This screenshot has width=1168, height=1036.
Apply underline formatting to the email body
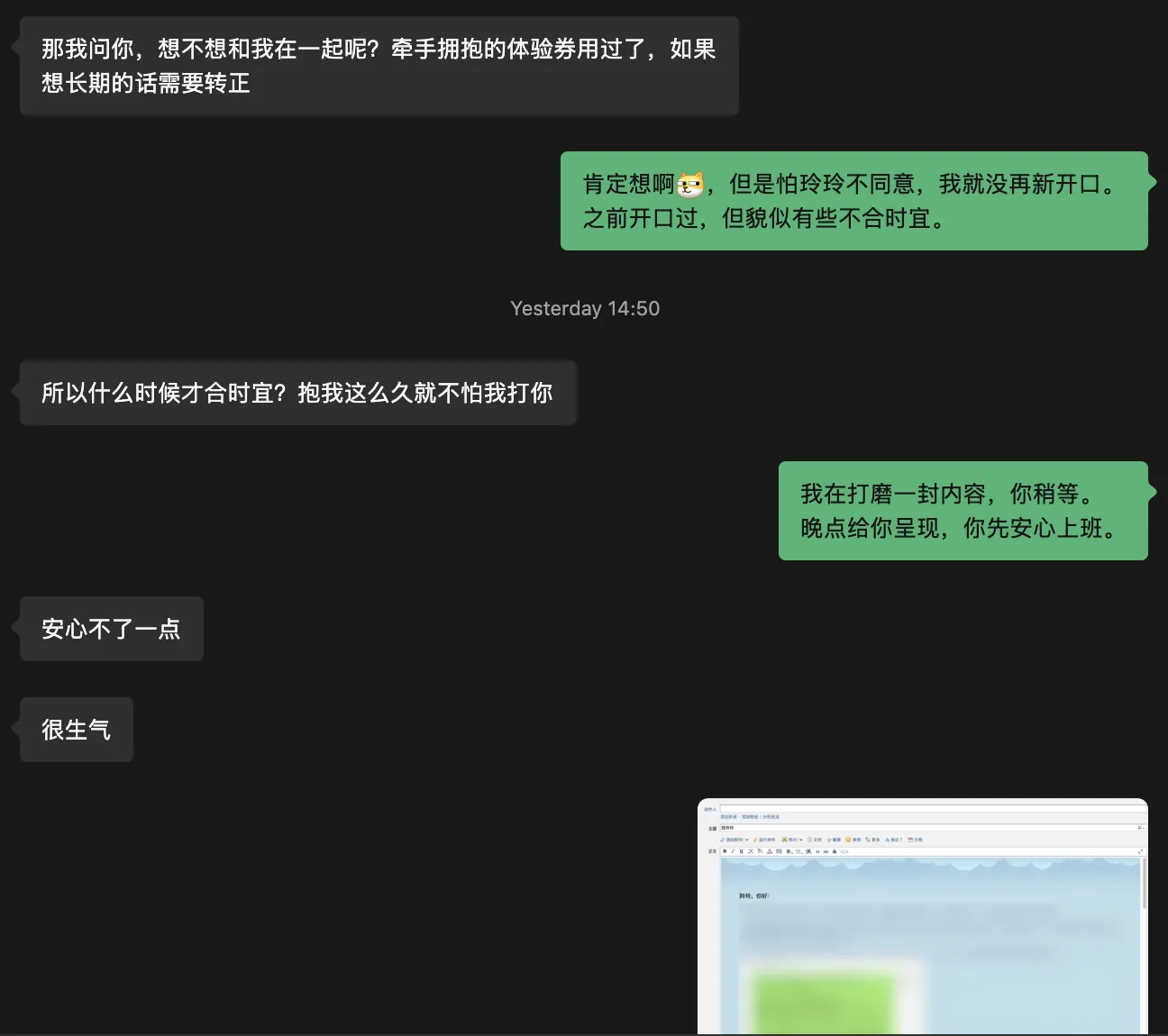click(741, 851)
